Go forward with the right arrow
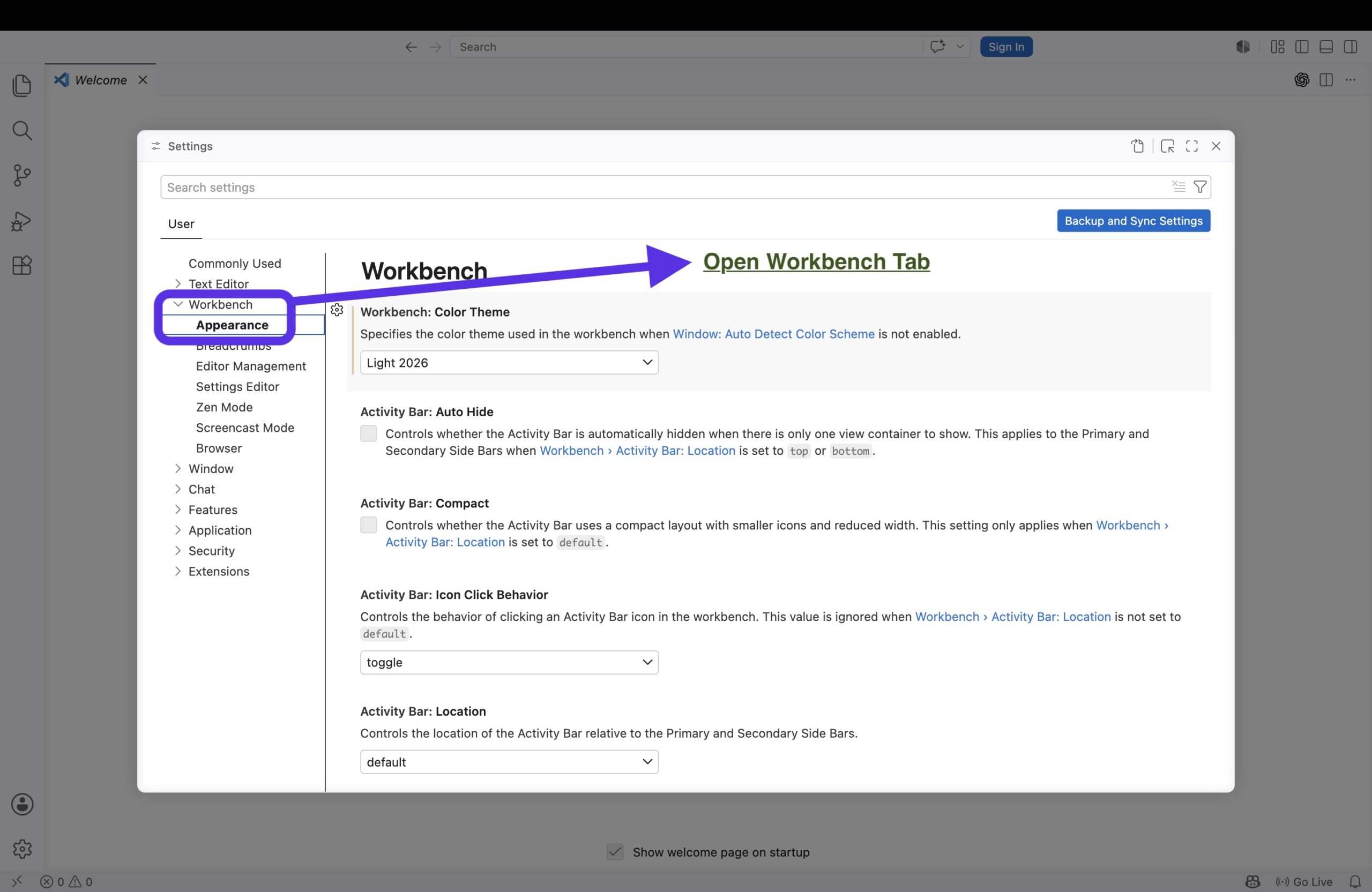 pos(436,47)
